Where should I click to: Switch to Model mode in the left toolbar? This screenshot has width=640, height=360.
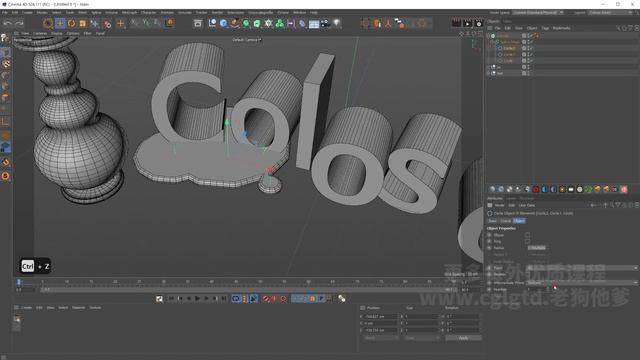pyautogui.click(x=5, y=53)
